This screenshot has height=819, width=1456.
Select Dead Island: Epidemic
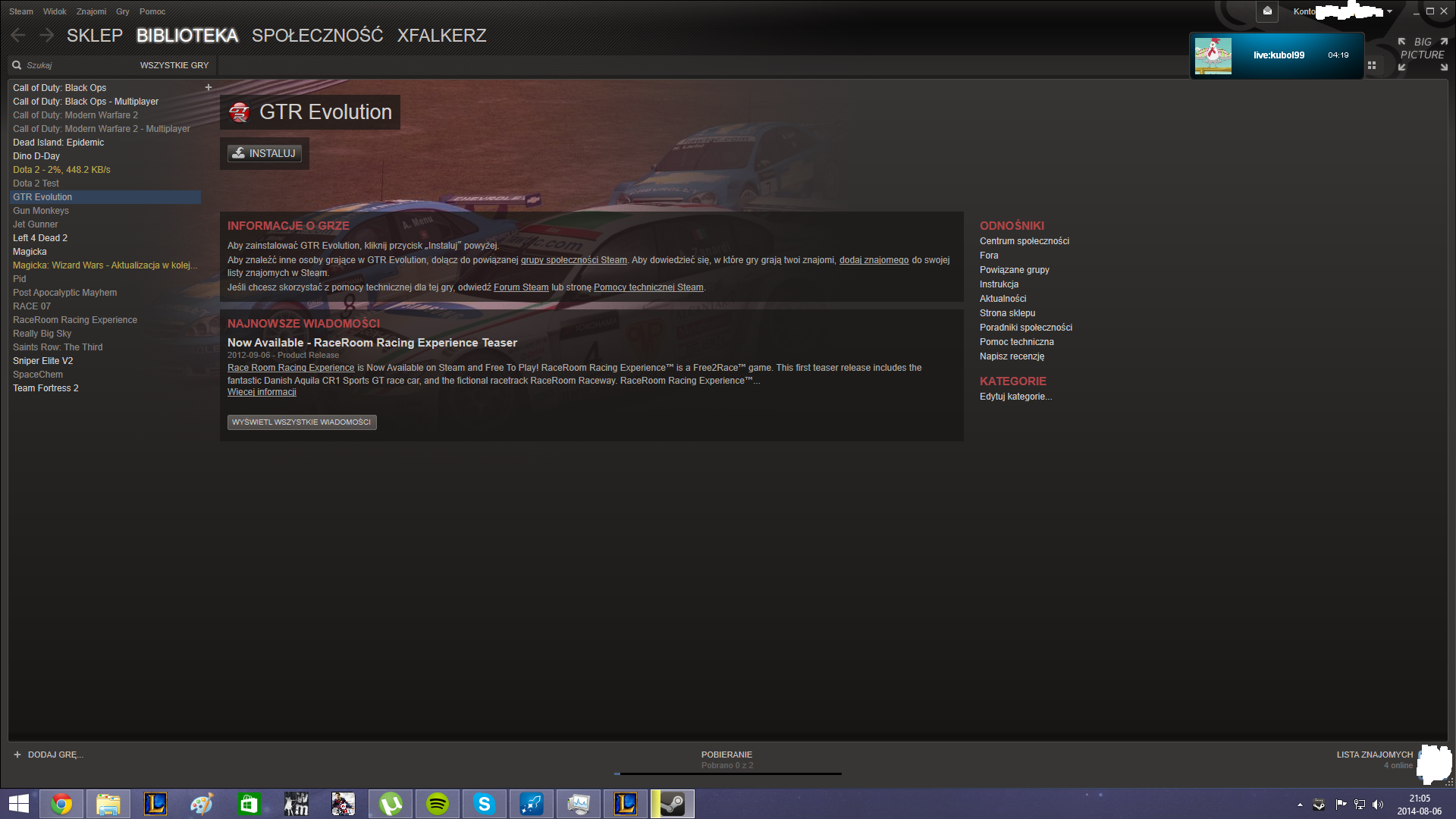click(58, 143)
